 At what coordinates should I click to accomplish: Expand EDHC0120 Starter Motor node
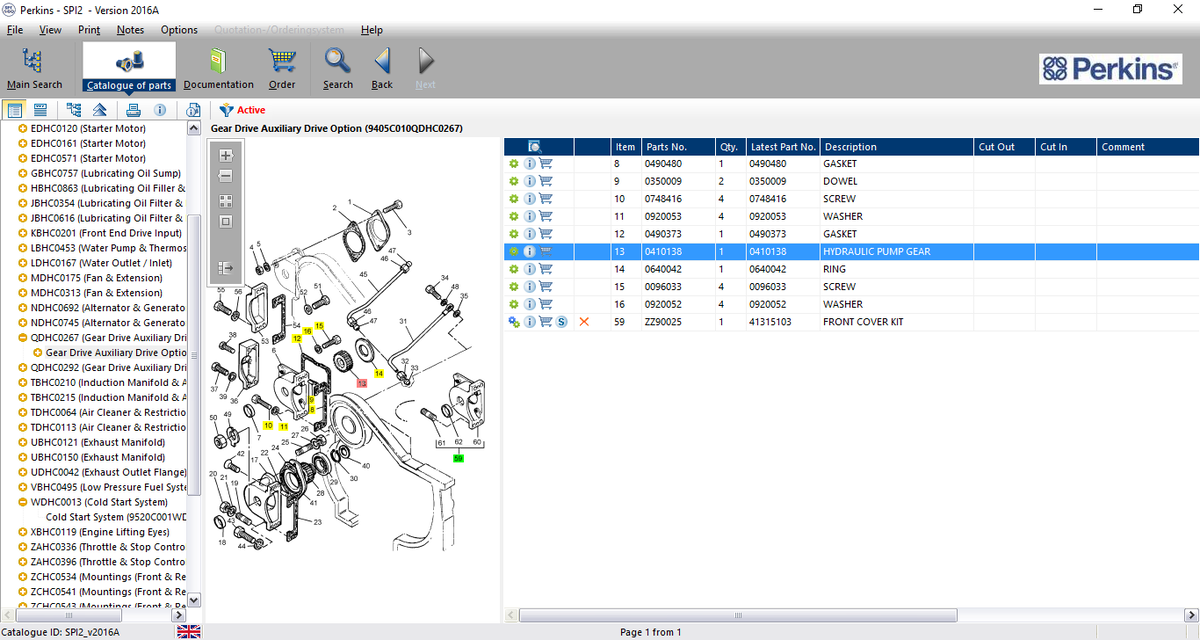pyautogui.click(x=23, y=128)
